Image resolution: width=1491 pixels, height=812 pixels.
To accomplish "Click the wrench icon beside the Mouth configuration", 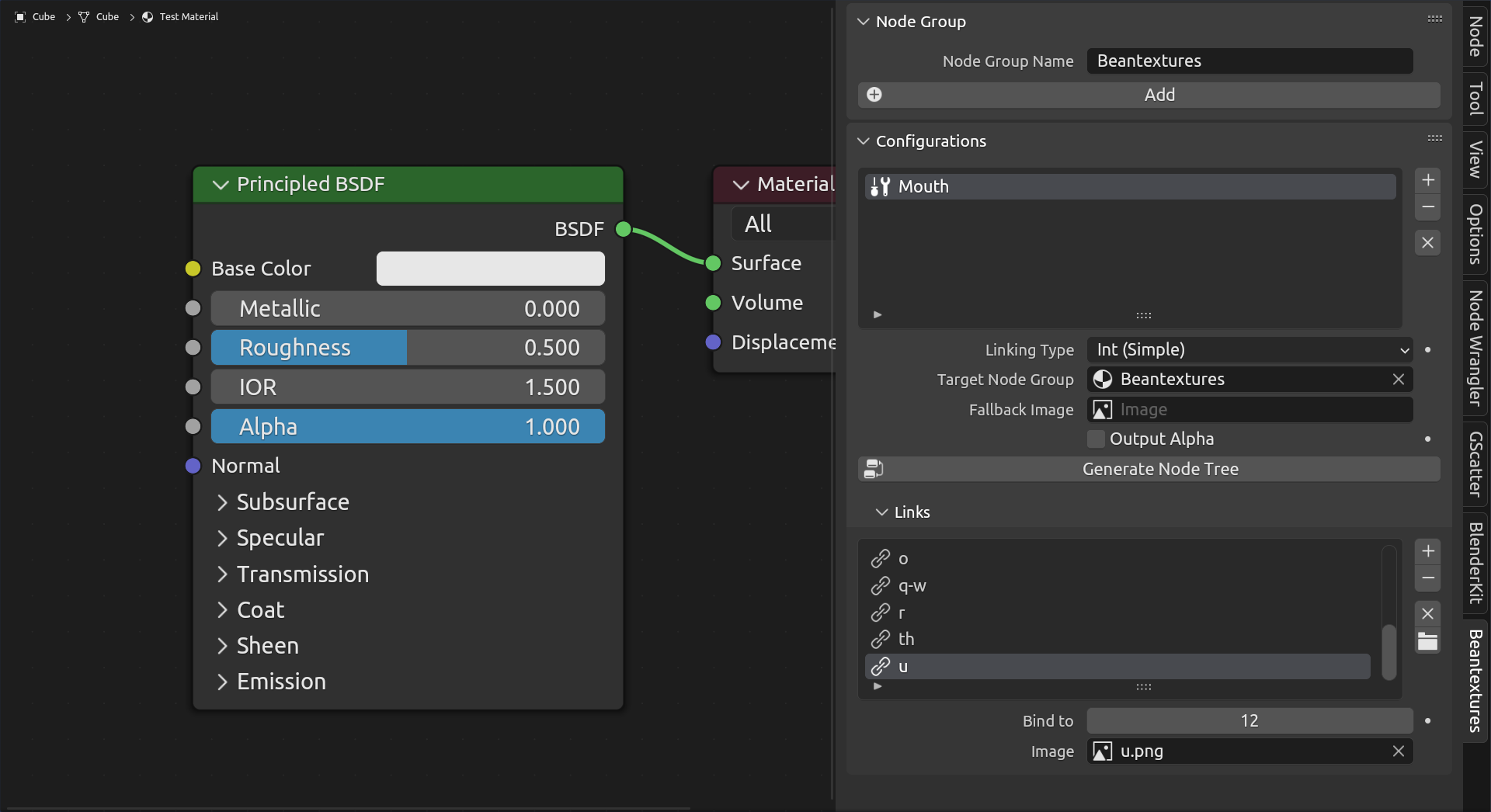I will pos(880,186).
